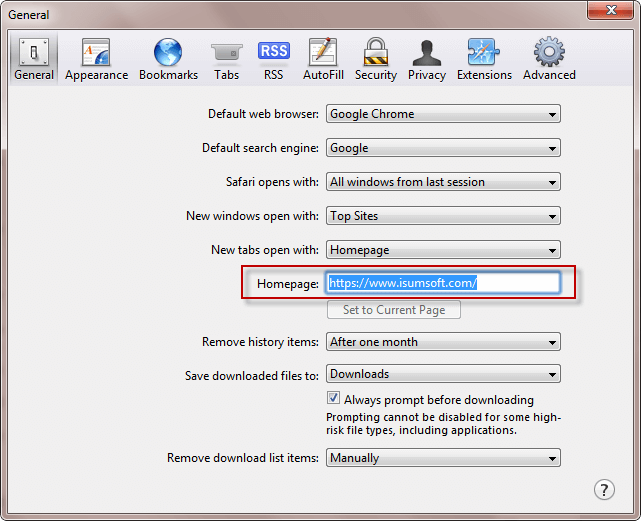Show the Privacy preferences pane
The image size is (641, 521).
coord(427,58)
